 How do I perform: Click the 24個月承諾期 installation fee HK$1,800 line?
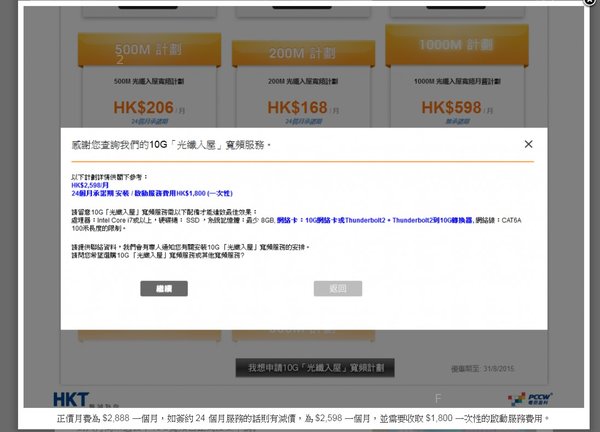pyautogui.click(x=152, y=193)
